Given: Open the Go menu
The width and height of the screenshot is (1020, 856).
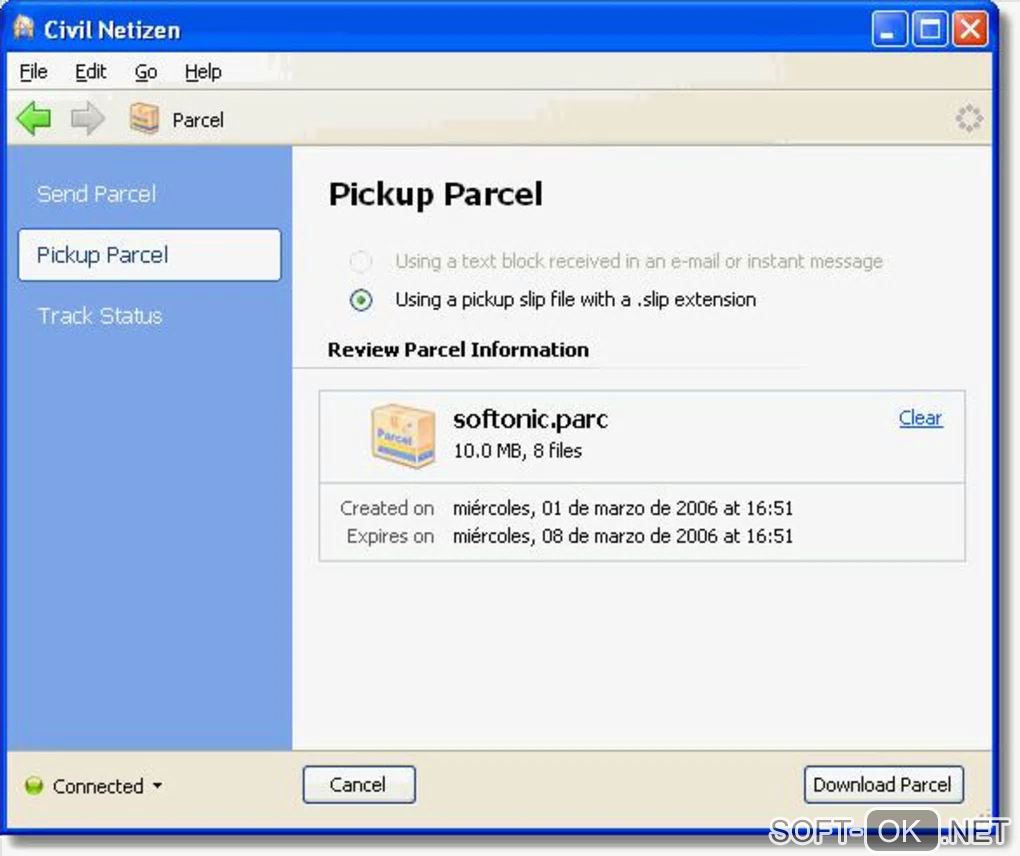Looking at the screenshot, I should 146,72.
